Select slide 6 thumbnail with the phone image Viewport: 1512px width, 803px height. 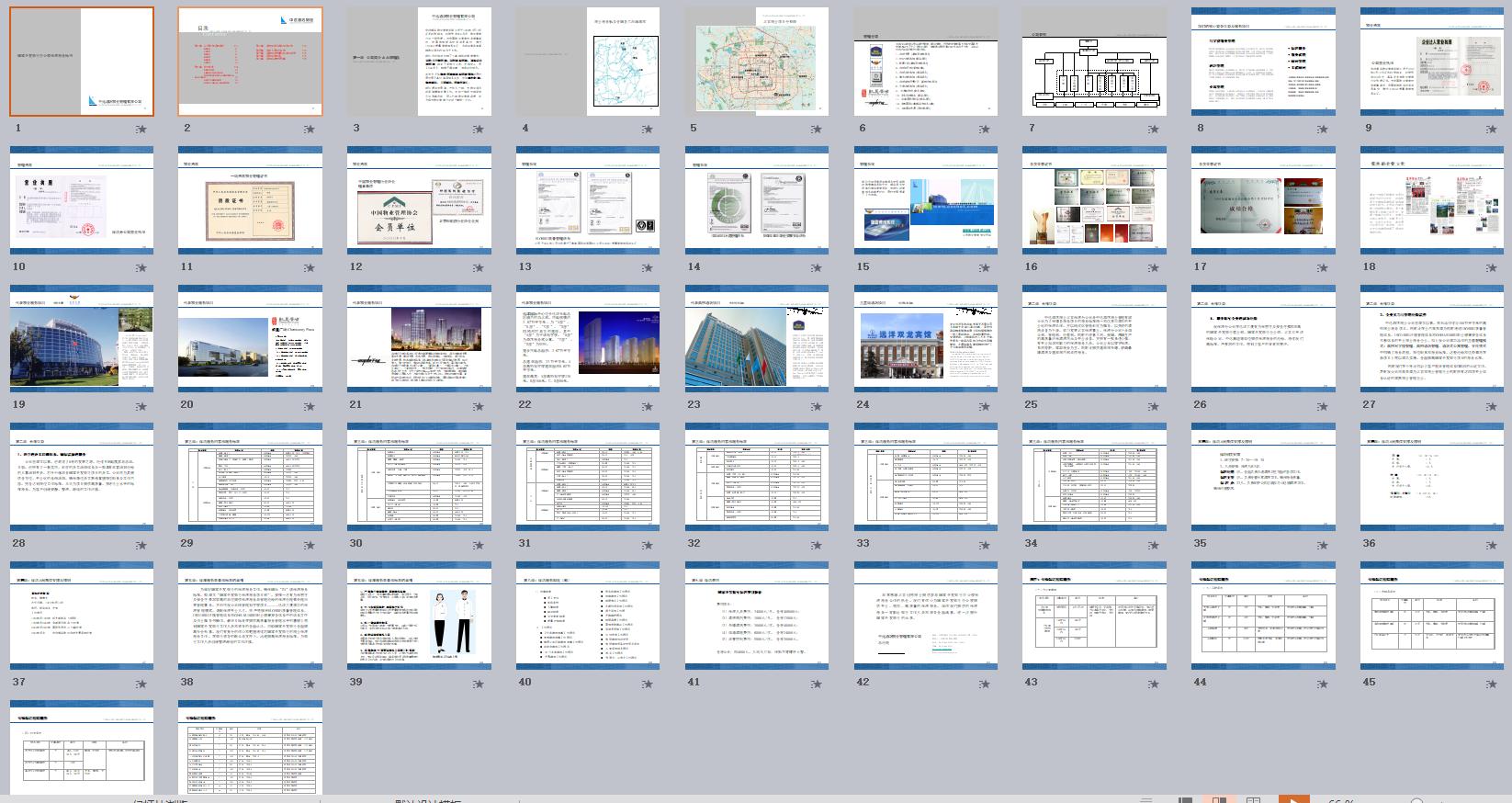point(926,62)
